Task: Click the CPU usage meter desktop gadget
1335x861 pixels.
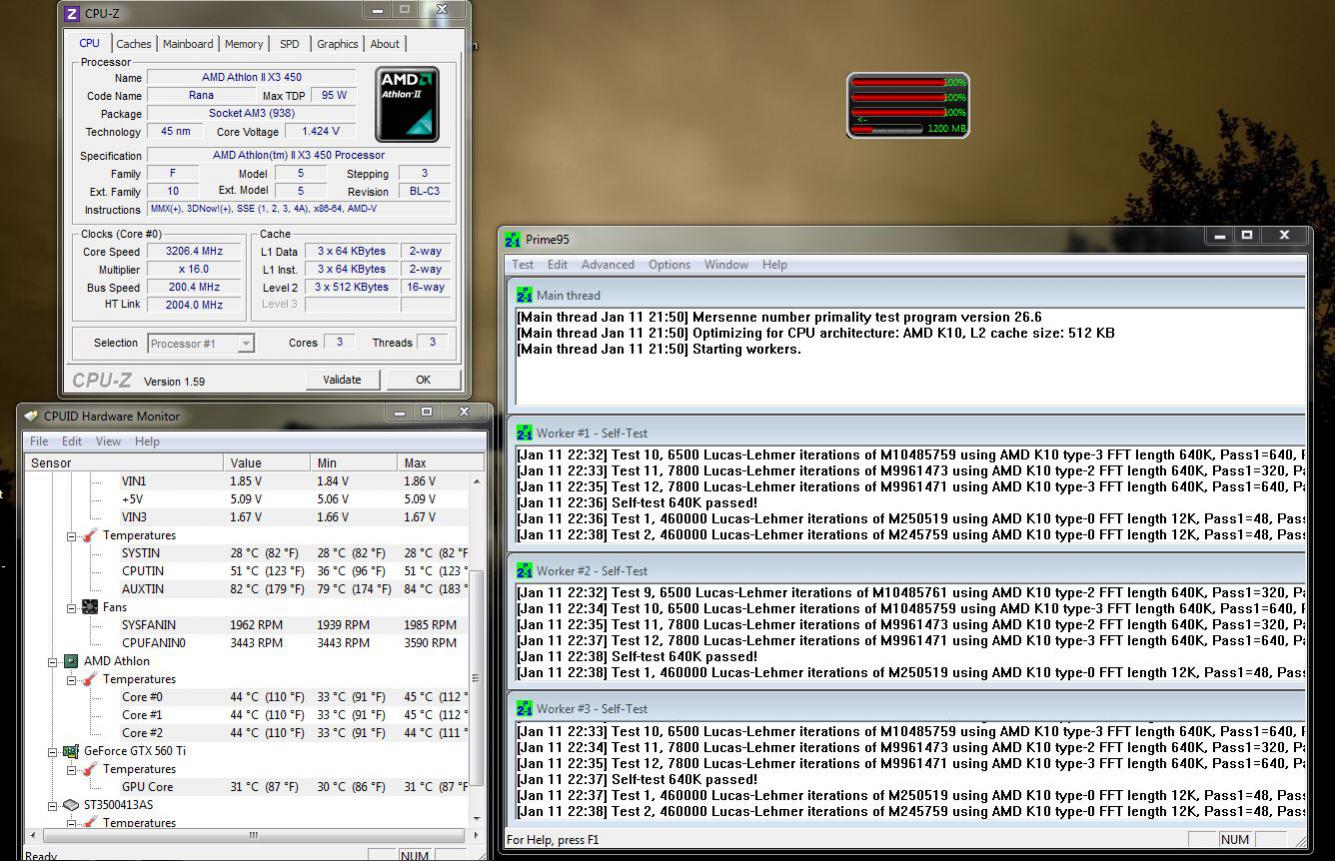Action: coord(908,105)
